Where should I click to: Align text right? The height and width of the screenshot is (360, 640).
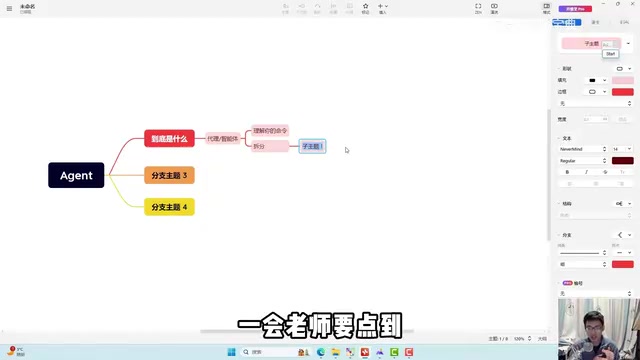pyautogui.click(x=621, y=184)
